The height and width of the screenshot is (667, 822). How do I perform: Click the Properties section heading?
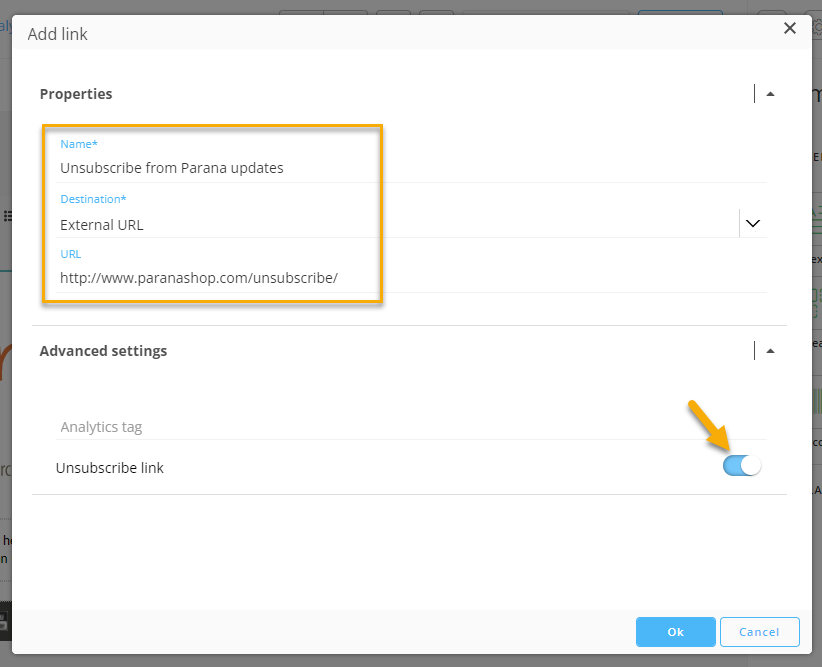coord(76,94)
